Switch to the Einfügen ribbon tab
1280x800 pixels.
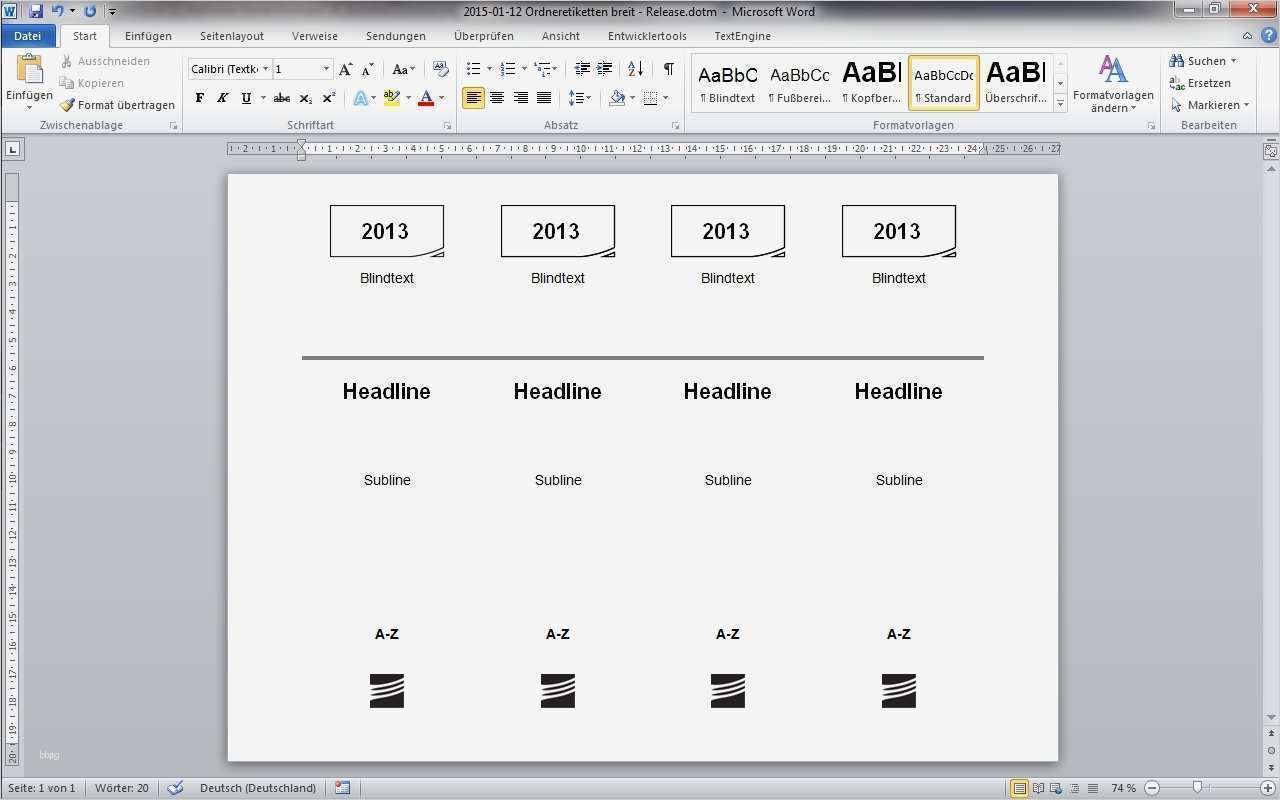[148, 35]
